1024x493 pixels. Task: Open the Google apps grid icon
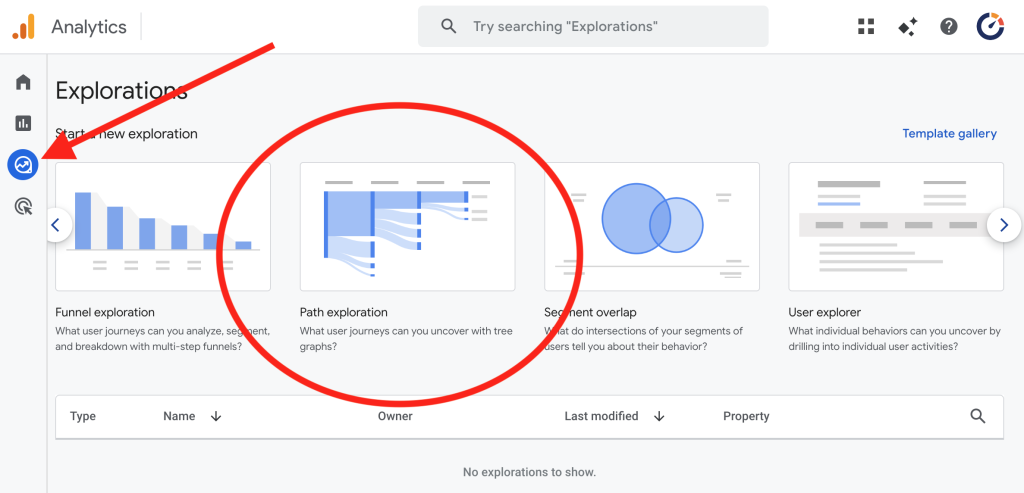pos(866,27)
